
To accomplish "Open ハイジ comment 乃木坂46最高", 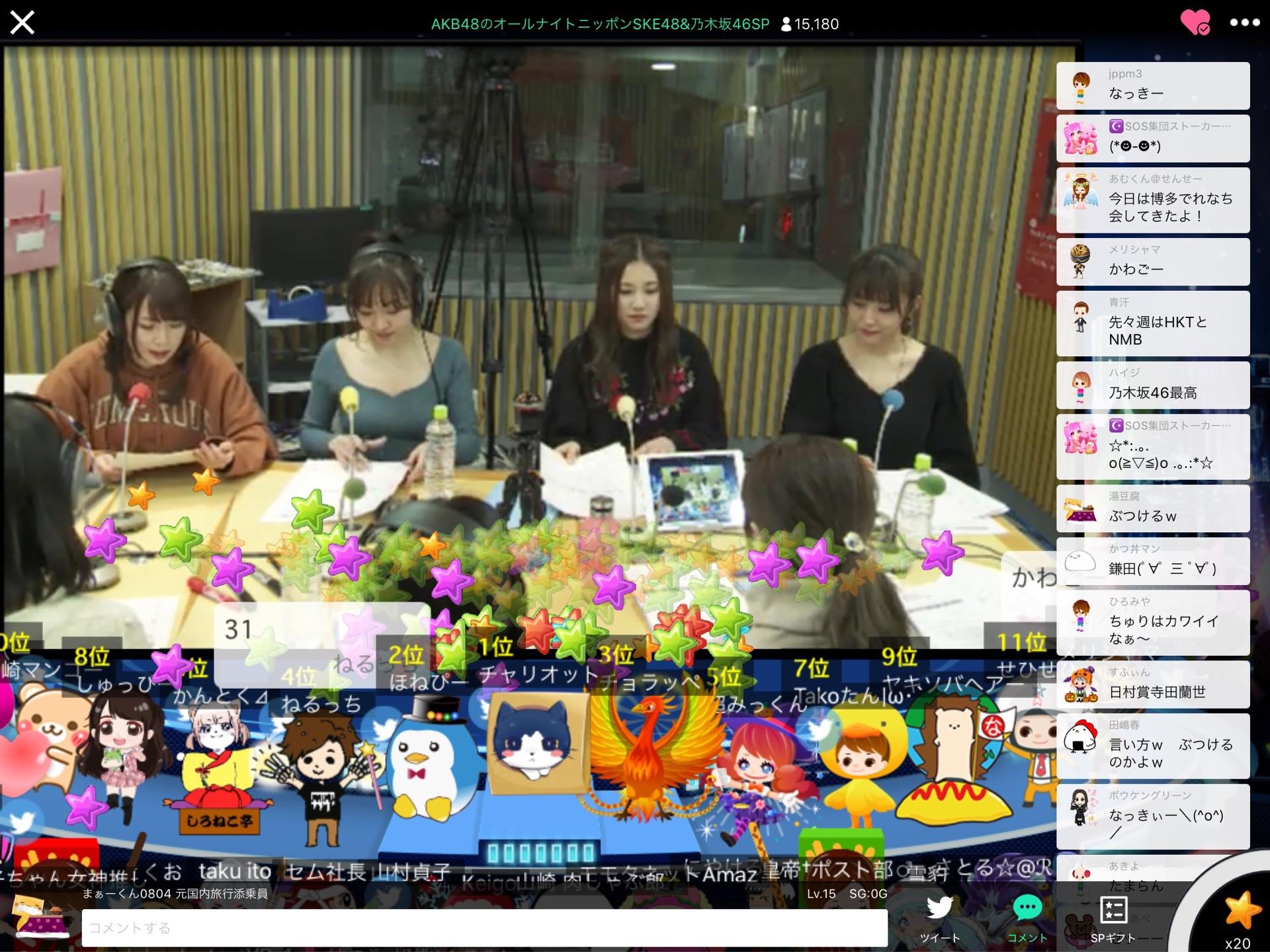I will 1153,385.
